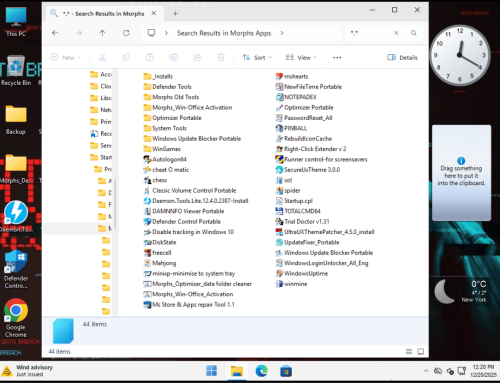Close the Search Results tab
The width and height of the screenshot is (500, 383).
(x=154, y=13)
